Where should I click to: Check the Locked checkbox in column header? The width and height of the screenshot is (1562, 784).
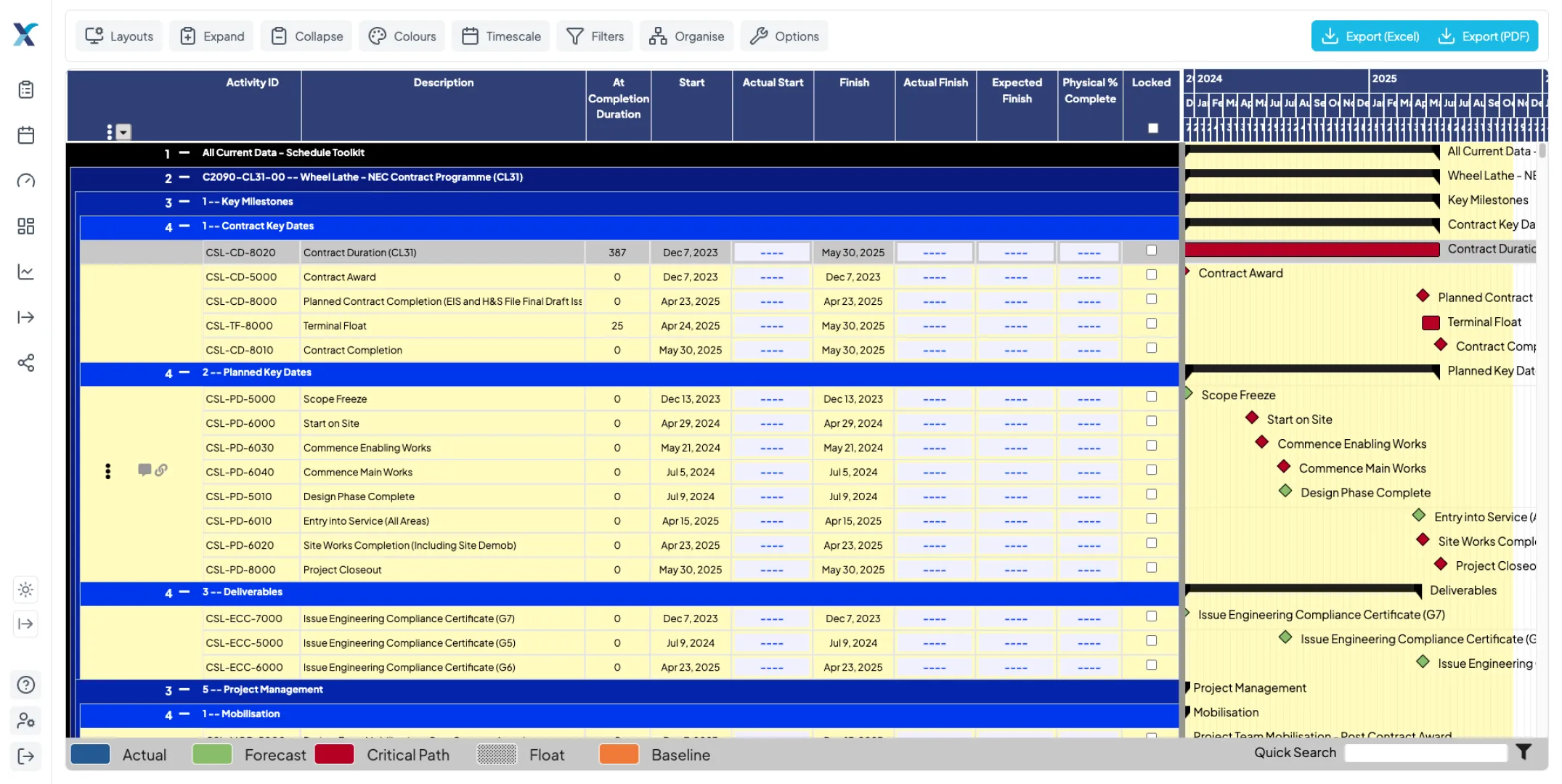(1152, 128)
